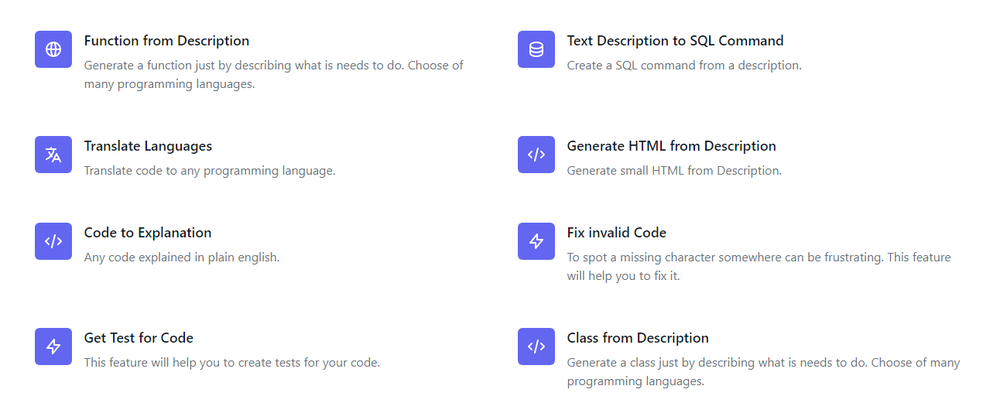Click 'Any code explained in plain english' text
The image size is (1000, 402).
[182, 257]
